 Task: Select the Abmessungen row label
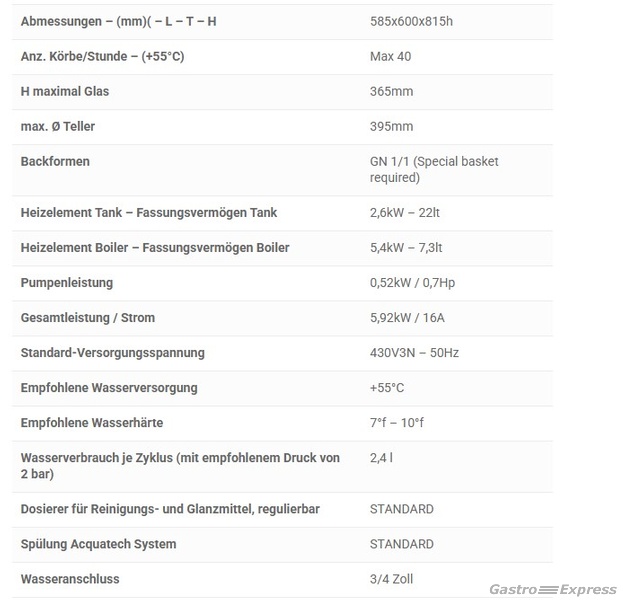[x=118, y=21]
